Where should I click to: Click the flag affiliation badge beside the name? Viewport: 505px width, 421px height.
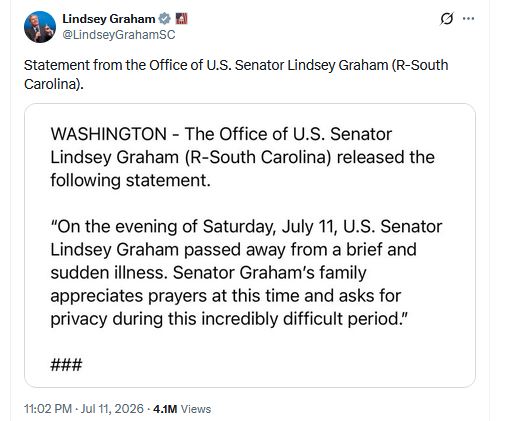coord(181,19)
